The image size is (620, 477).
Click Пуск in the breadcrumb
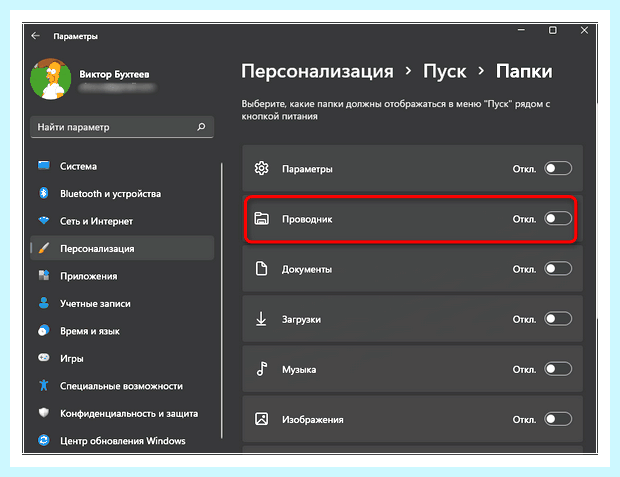pyautogui.click(x=444, y=72)
